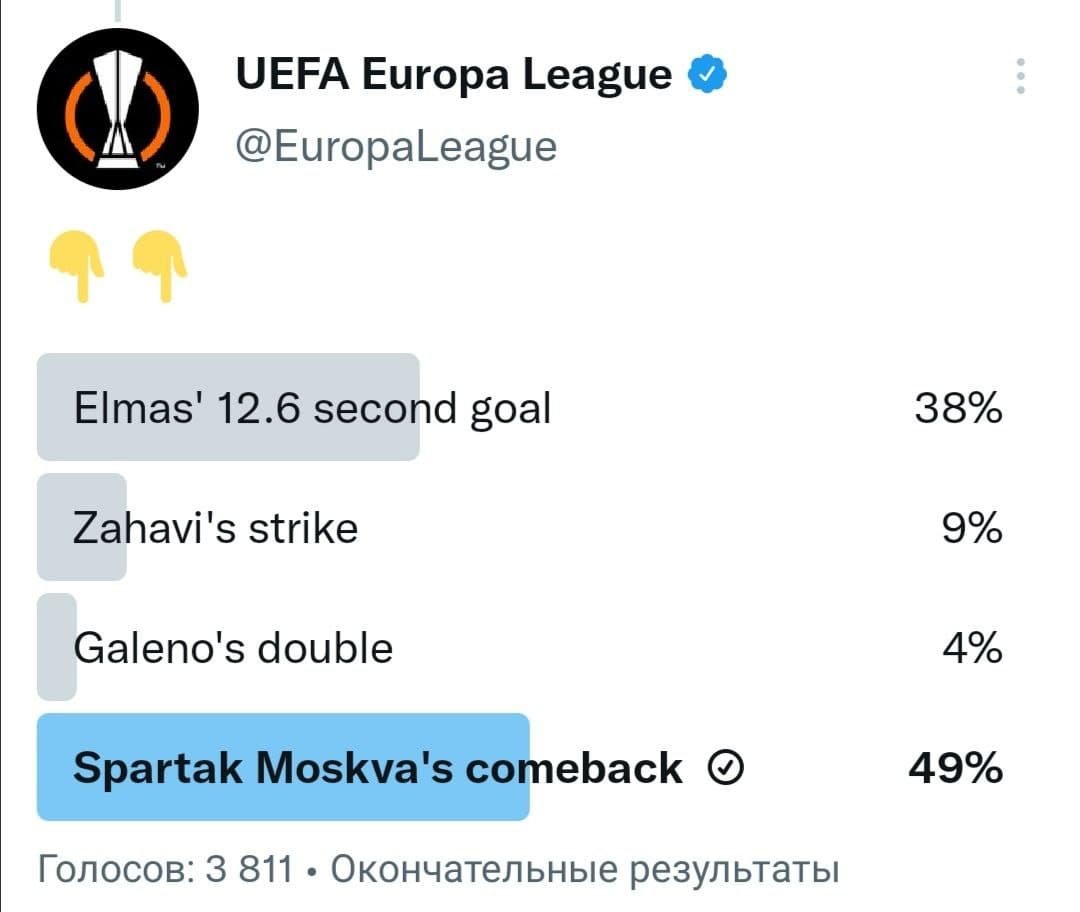
Task: Visit the @EuropaLeague handle link
Action: (395, 146)
